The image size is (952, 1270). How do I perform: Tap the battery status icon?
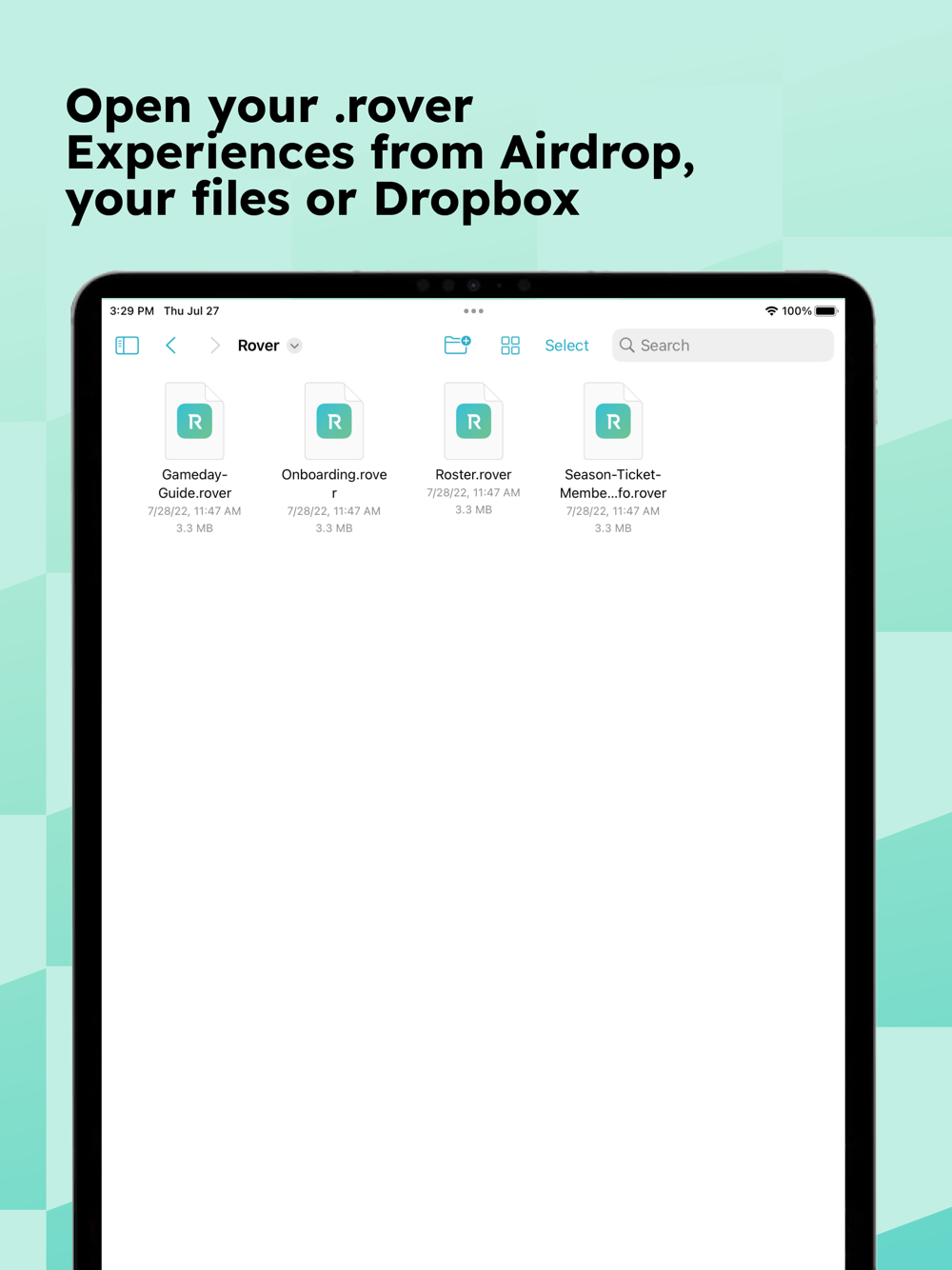pos(826,311)
